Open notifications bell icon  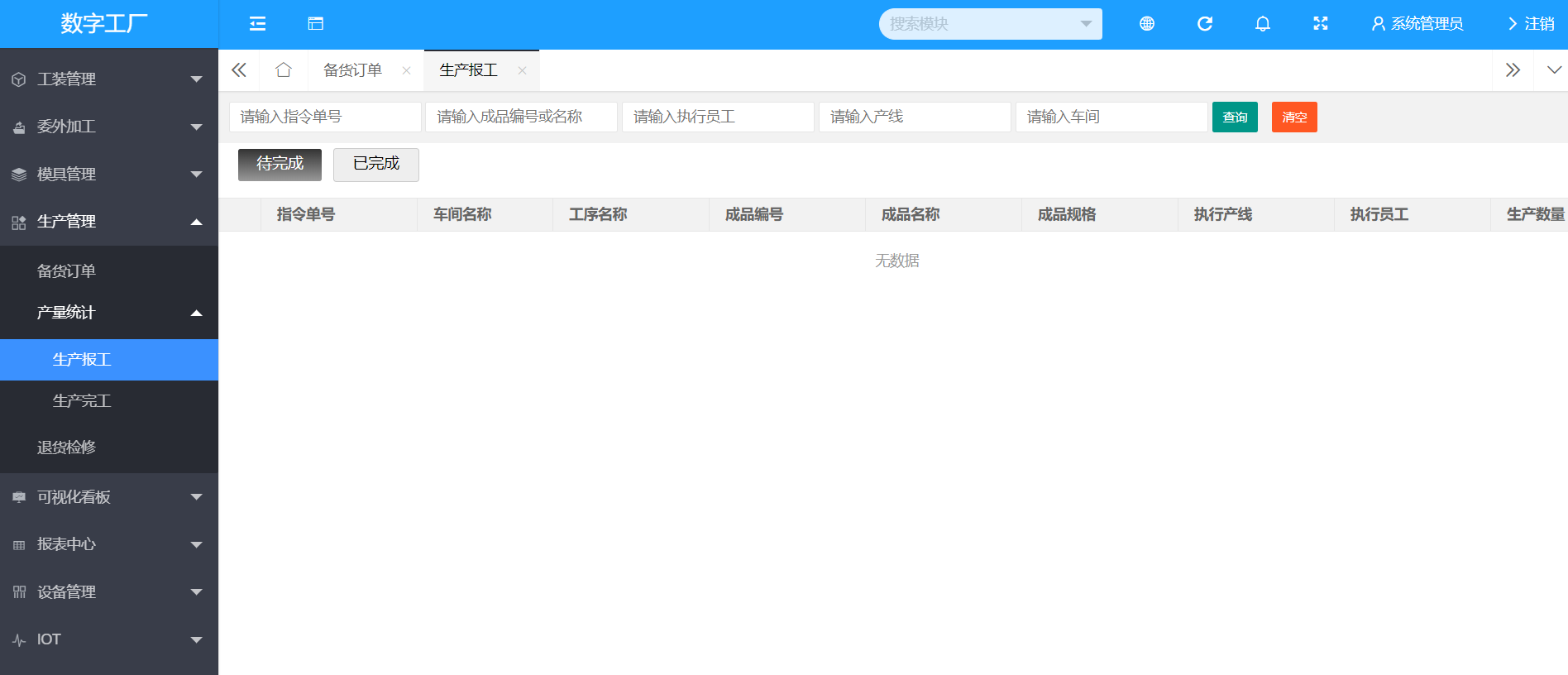1262,24
